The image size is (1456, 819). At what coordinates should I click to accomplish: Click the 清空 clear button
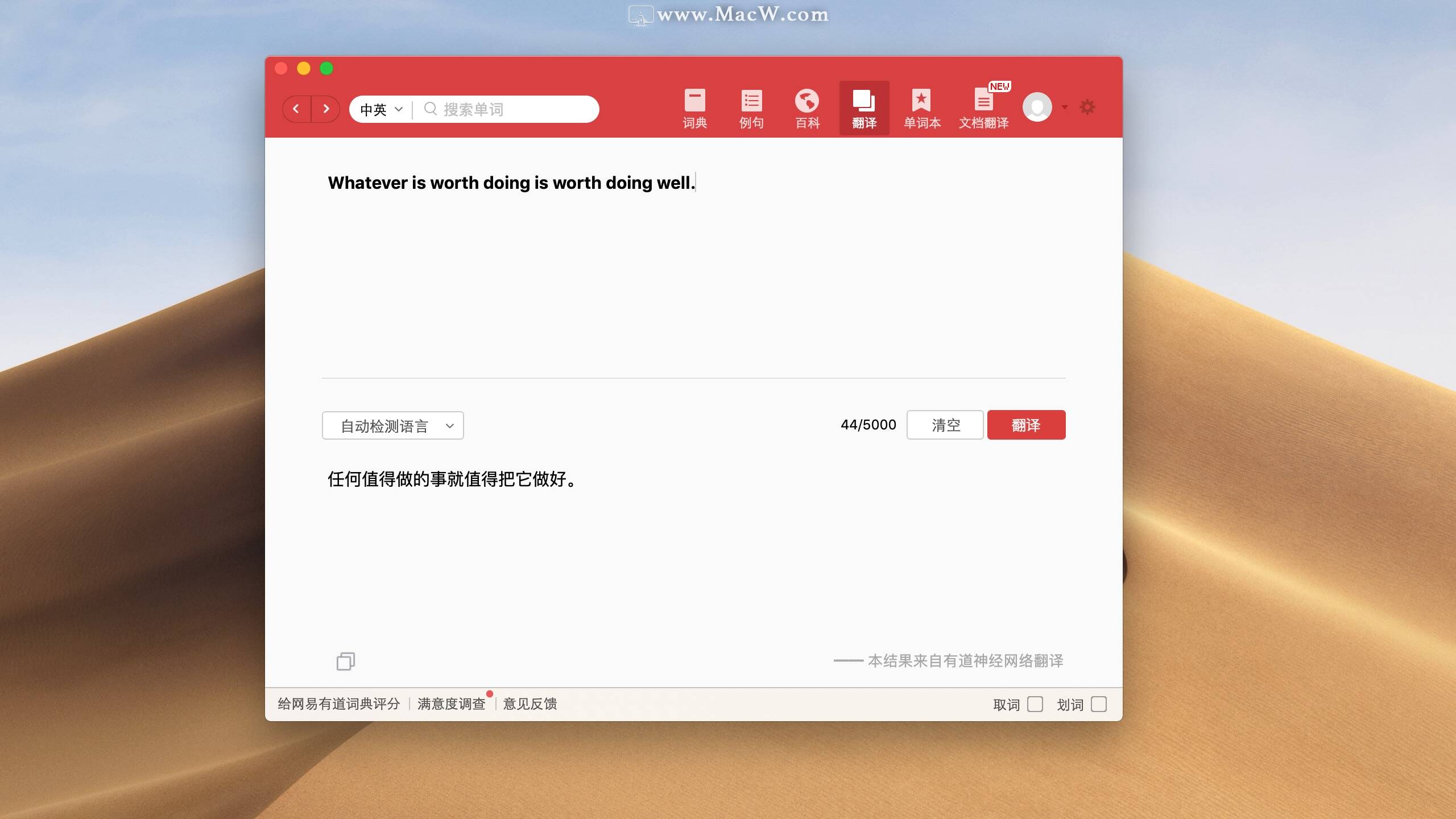[945, 425]
